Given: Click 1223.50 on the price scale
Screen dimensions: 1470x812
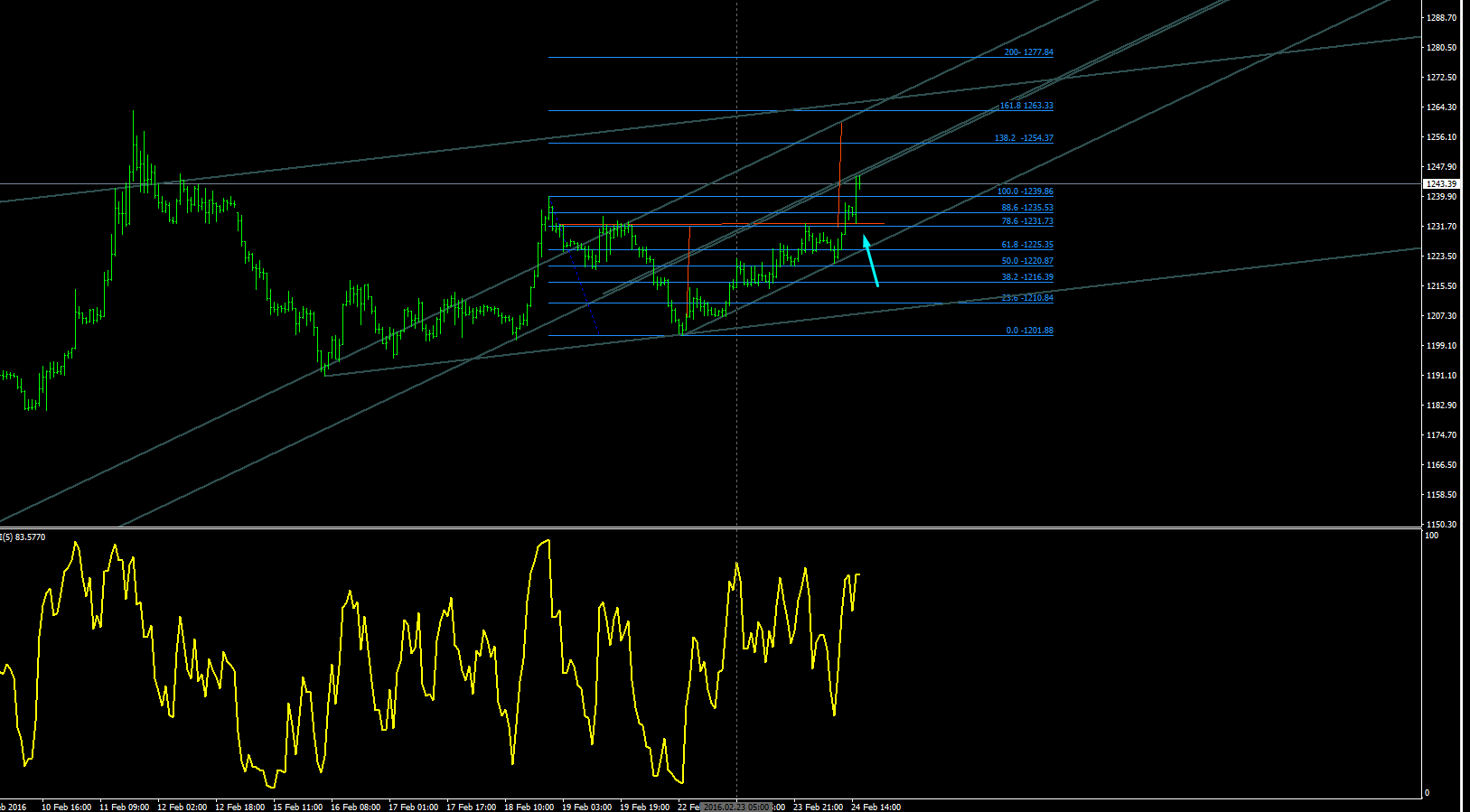Looking at the screenshot, I should click(1441, 257).
